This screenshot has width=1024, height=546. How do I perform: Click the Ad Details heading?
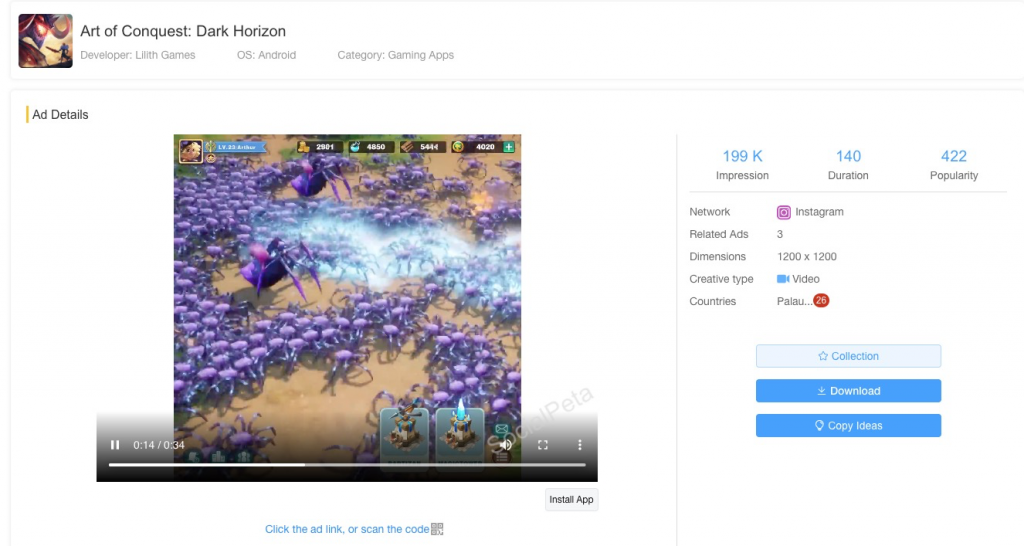(60, 114)
